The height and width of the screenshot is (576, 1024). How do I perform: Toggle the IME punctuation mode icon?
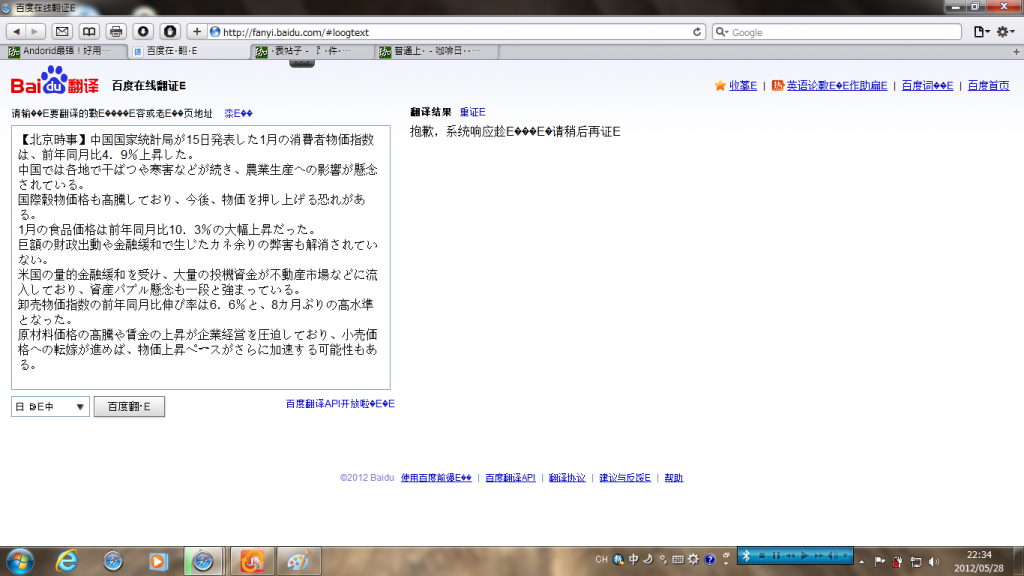pos(663,559)
